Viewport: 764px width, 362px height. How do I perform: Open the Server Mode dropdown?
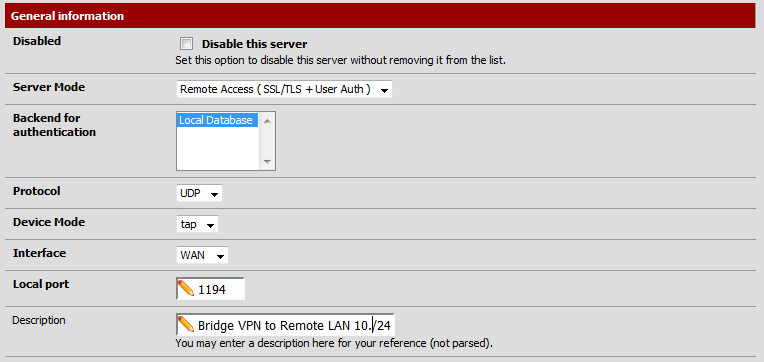(284, 90)
